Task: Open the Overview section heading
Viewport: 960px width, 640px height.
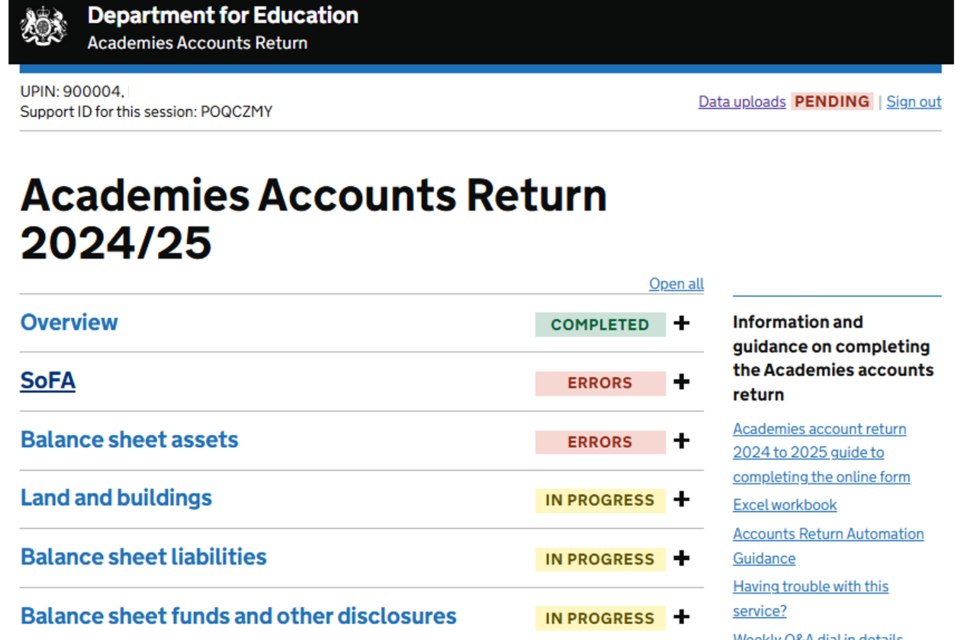Action: 69,323
